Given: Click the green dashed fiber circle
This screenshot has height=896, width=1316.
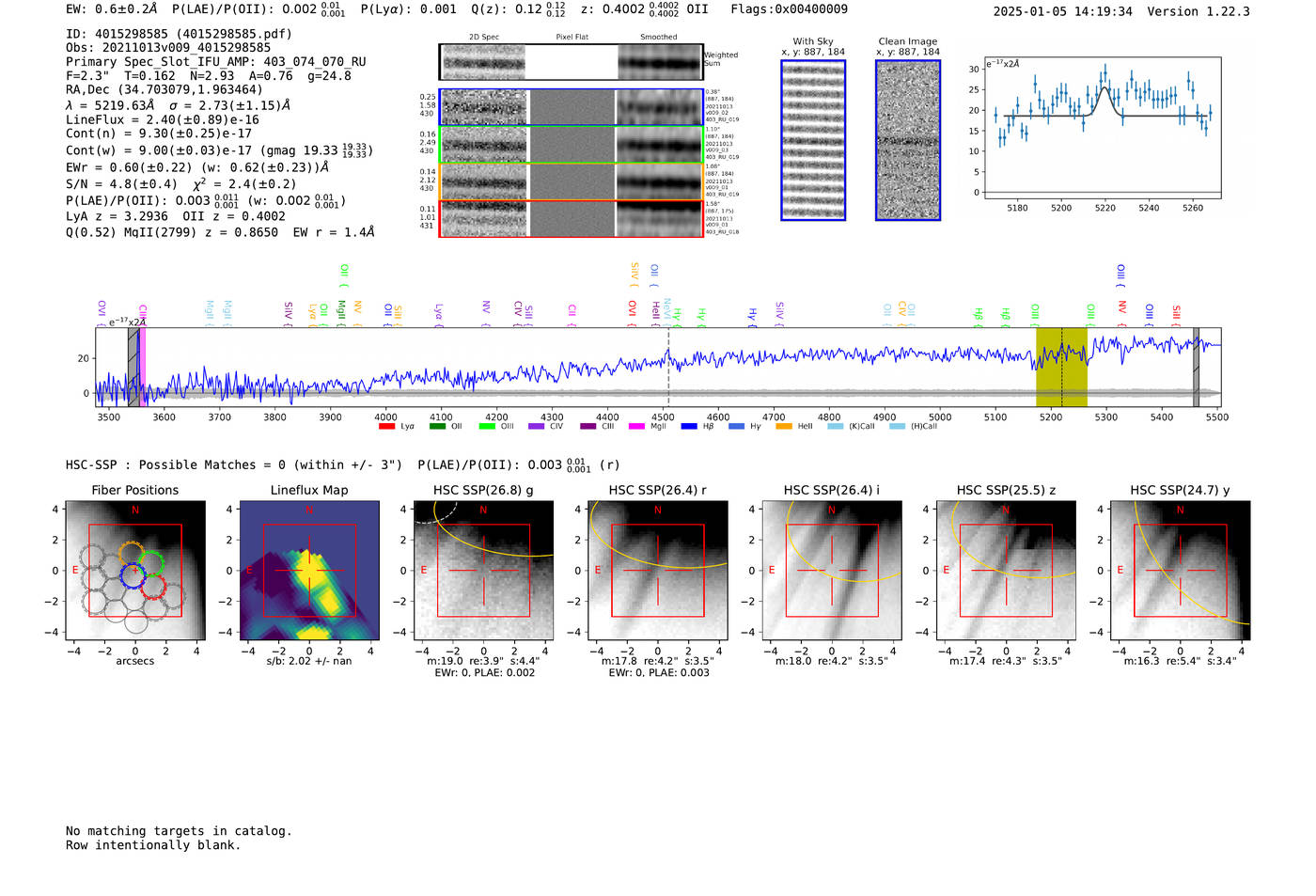Looking at the screenshot, I should (150, 564).
